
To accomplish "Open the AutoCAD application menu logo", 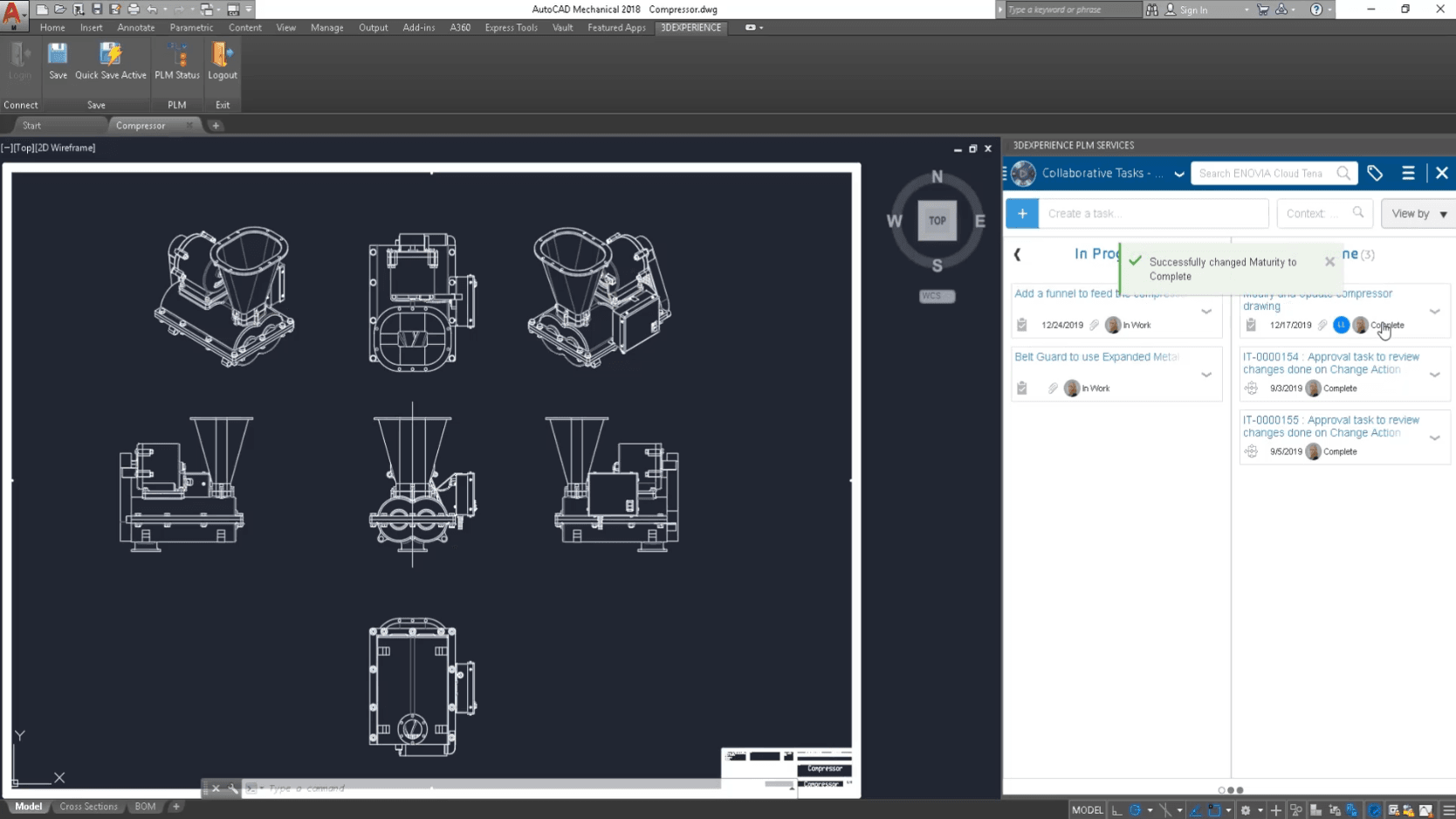I will 13,14.
